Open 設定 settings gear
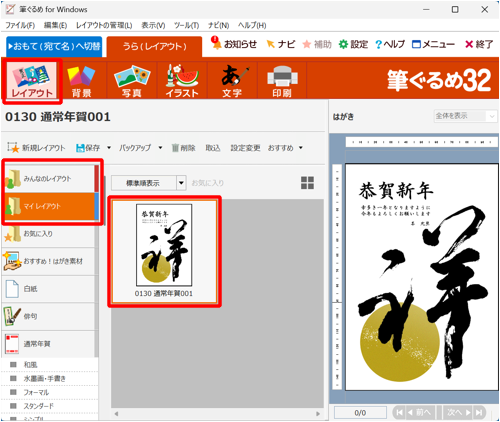Screen dimensions: 500x422 click(353, 44)
